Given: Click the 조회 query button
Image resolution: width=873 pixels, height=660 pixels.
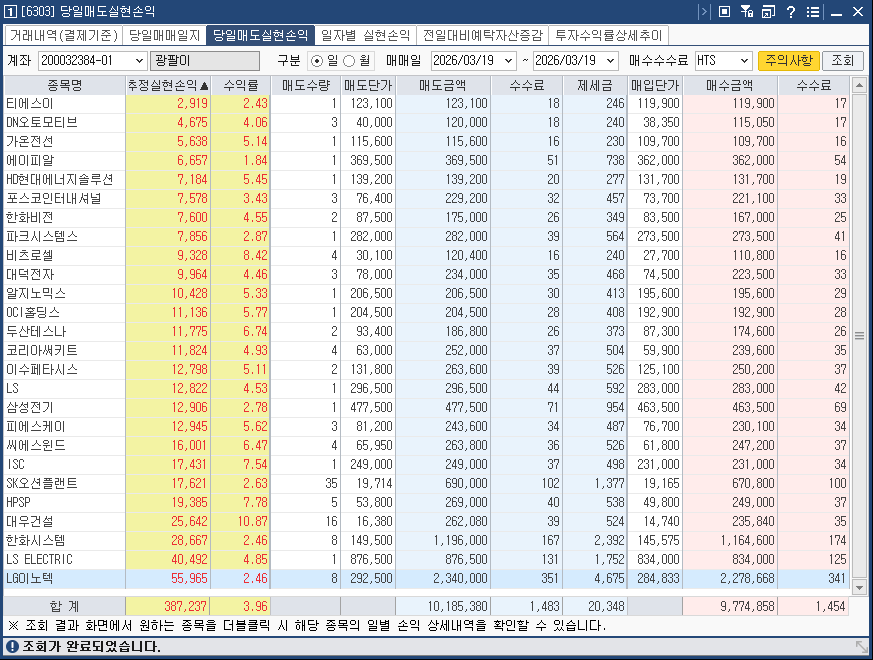Looking at the screenshot, I should tap(845, 61).
